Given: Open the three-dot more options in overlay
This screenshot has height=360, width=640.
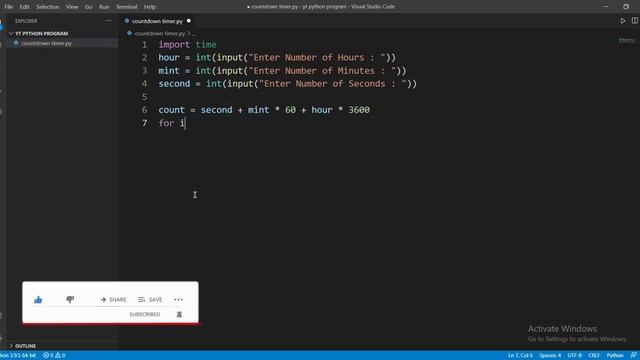Looking at the screenshot, I should pyautogui.click(x=178, y=300).
